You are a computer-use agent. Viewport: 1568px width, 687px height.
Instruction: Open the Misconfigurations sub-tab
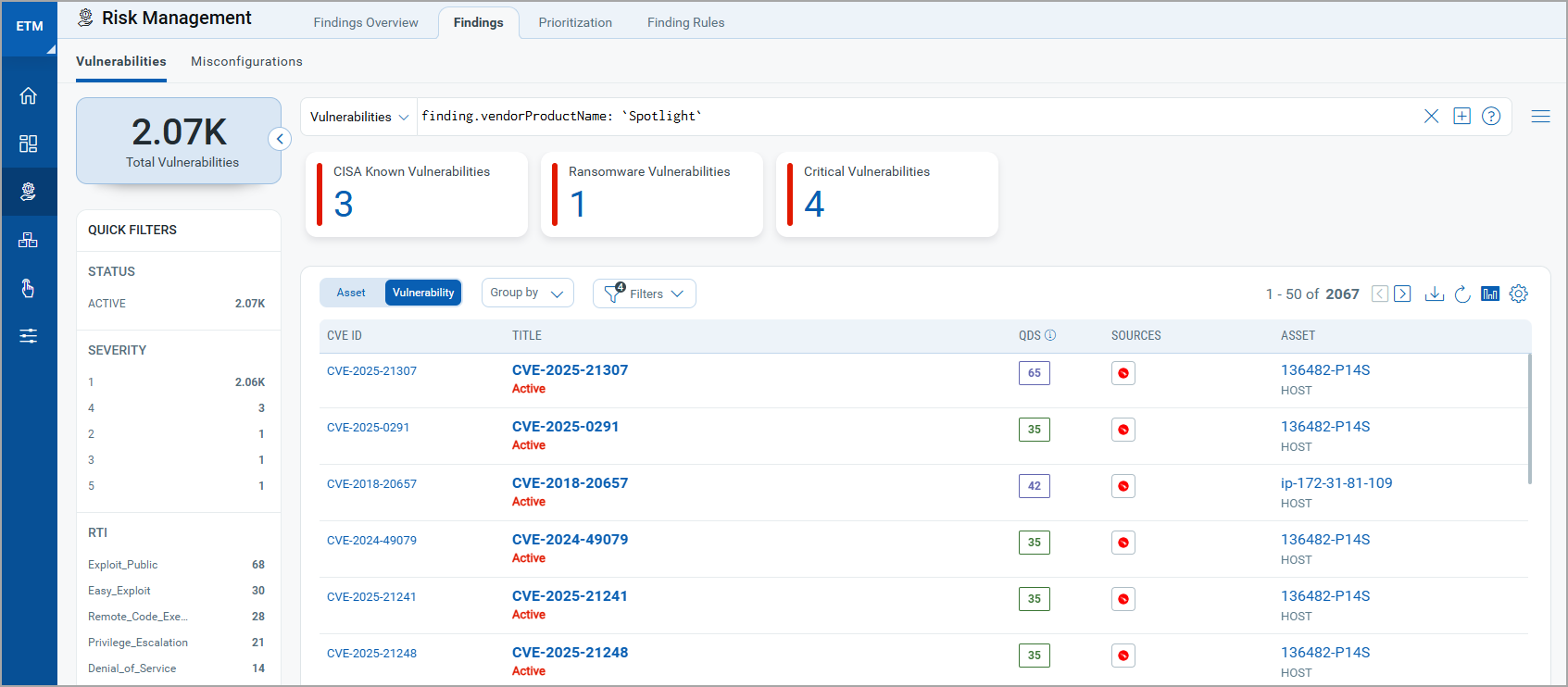246,61
